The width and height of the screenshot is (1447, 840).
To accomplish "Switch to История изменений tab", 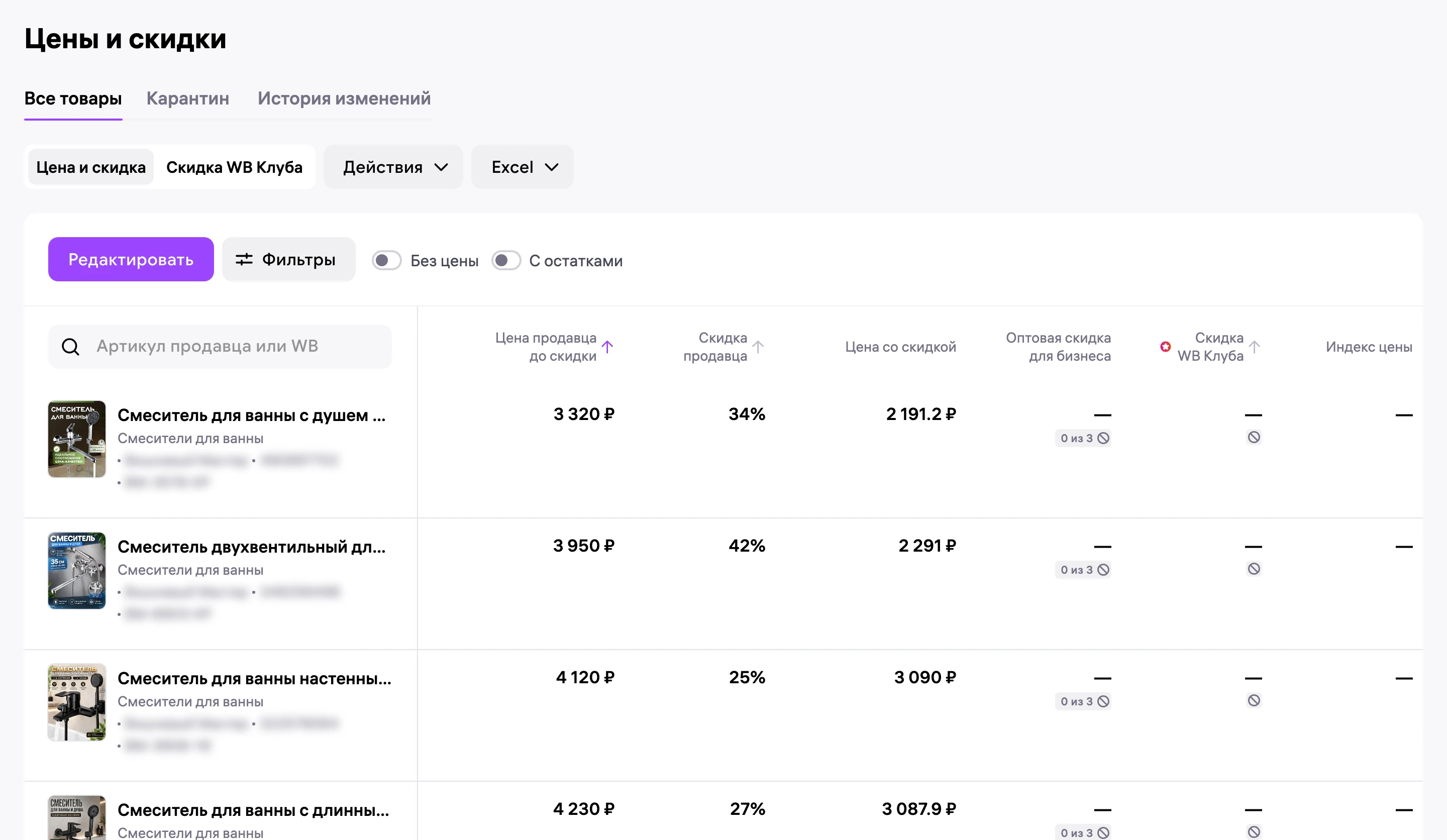I will point(344,98).
